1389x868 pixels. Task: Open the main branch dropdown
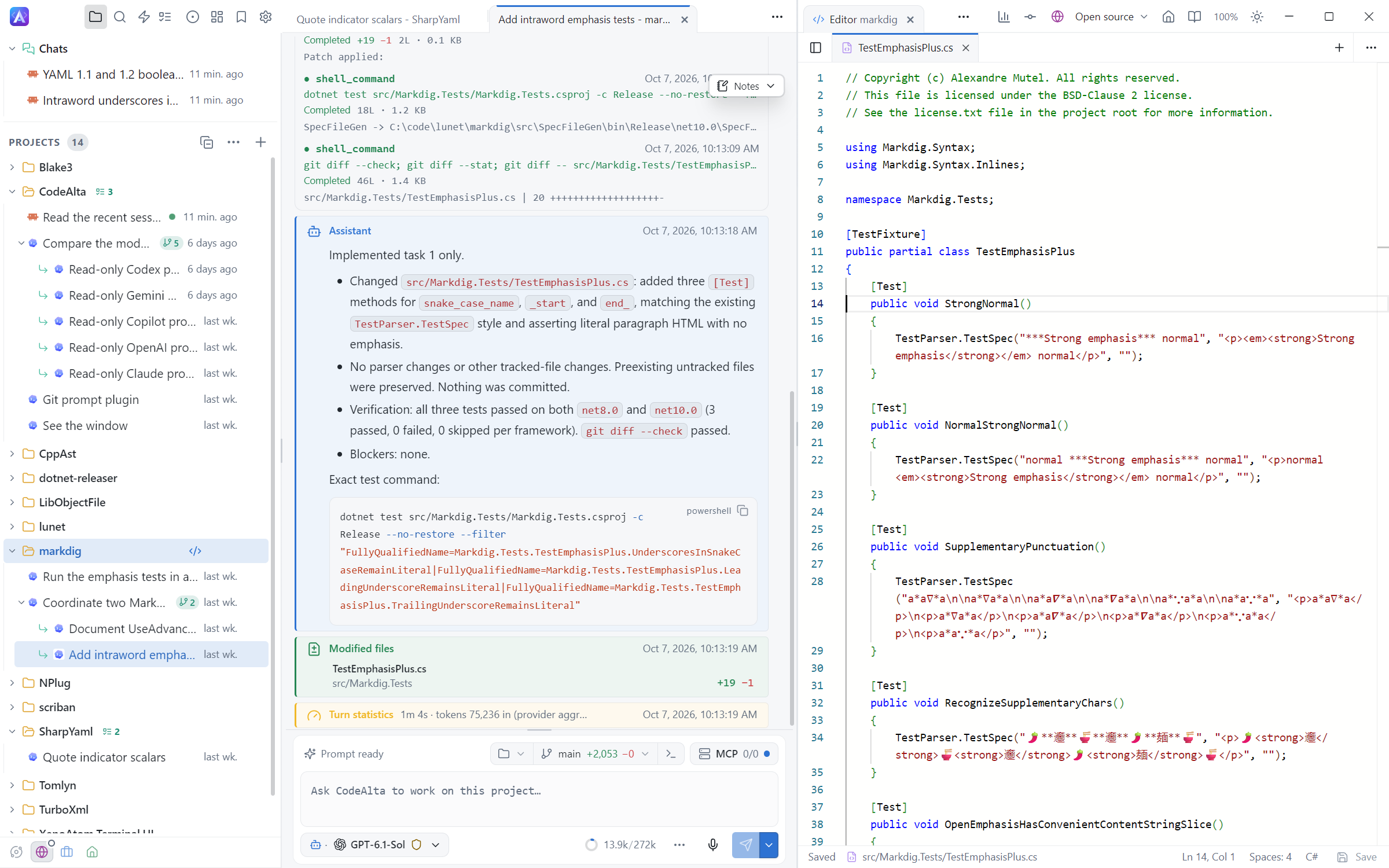click(x=594, y=753)
